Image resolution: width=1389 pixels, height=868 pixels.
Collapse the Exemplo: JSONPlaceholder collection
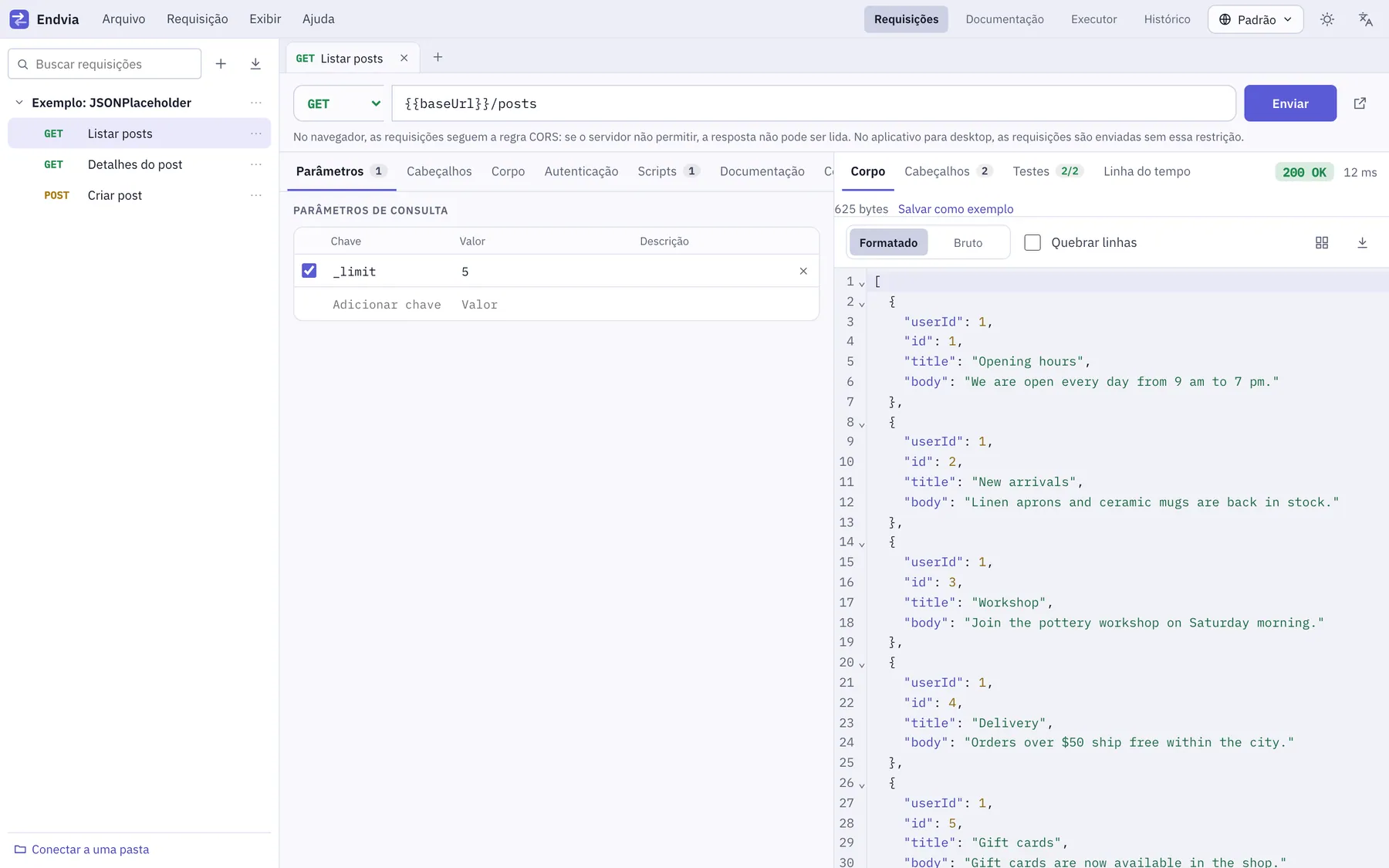(19, 103)
